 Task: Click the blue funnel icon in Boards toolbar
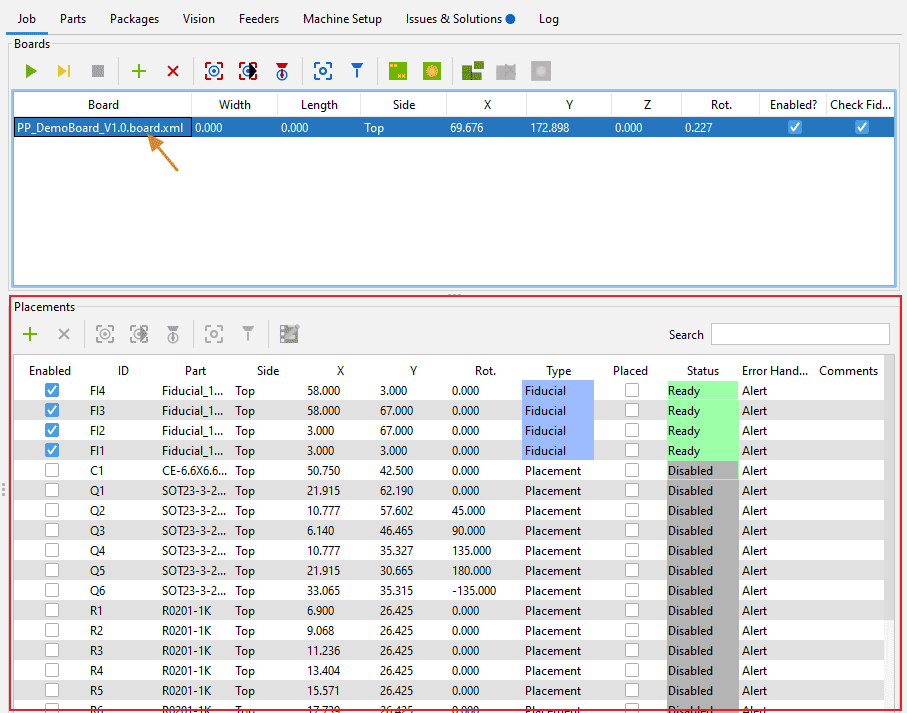click(356, 71)
